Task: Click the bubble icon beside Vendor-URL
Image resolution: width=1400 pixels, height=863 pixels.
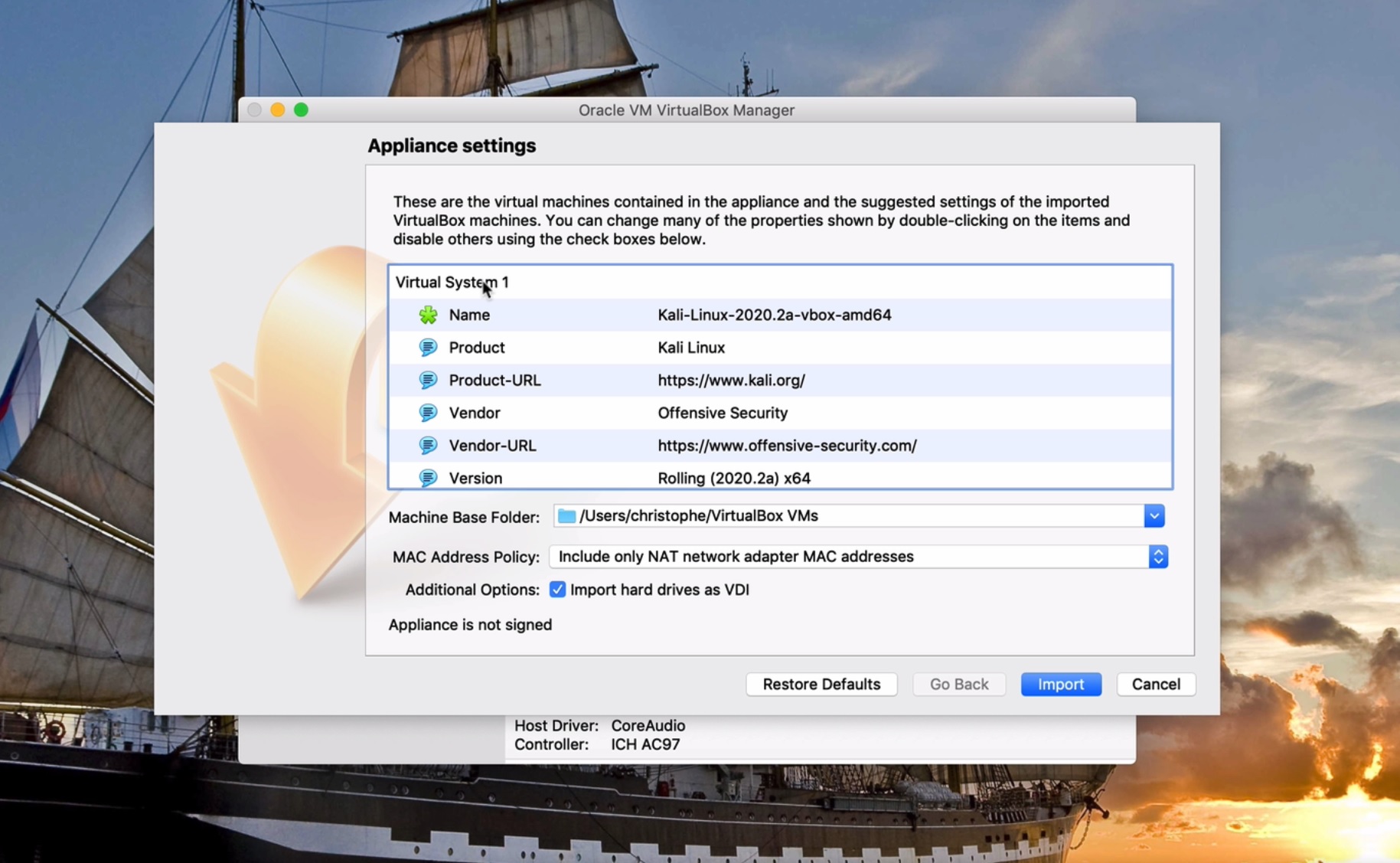Action: coord(428,445)
